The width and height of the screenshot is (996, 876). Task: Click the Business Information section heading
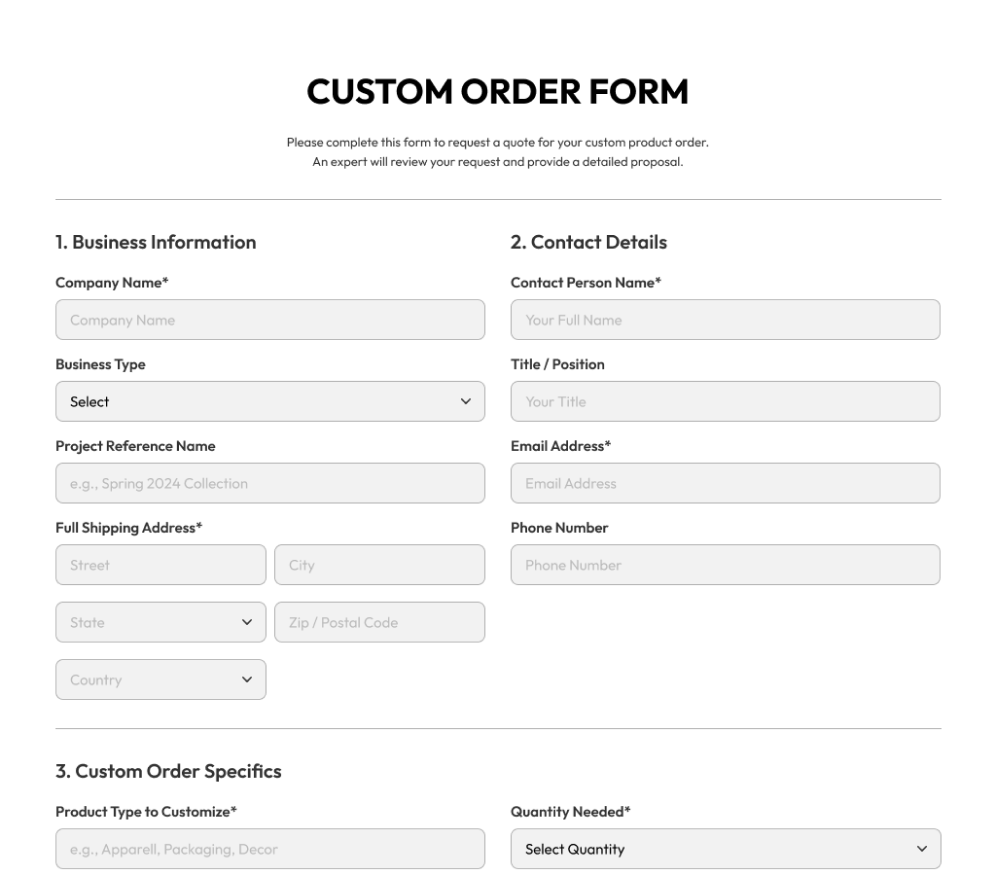tap(156, 242)
